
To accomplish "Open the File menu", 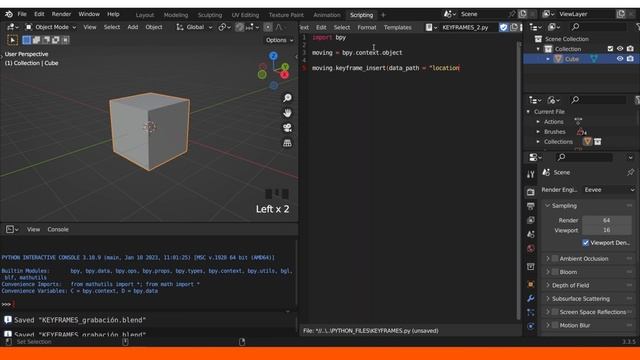I will (x=22, y=14).
